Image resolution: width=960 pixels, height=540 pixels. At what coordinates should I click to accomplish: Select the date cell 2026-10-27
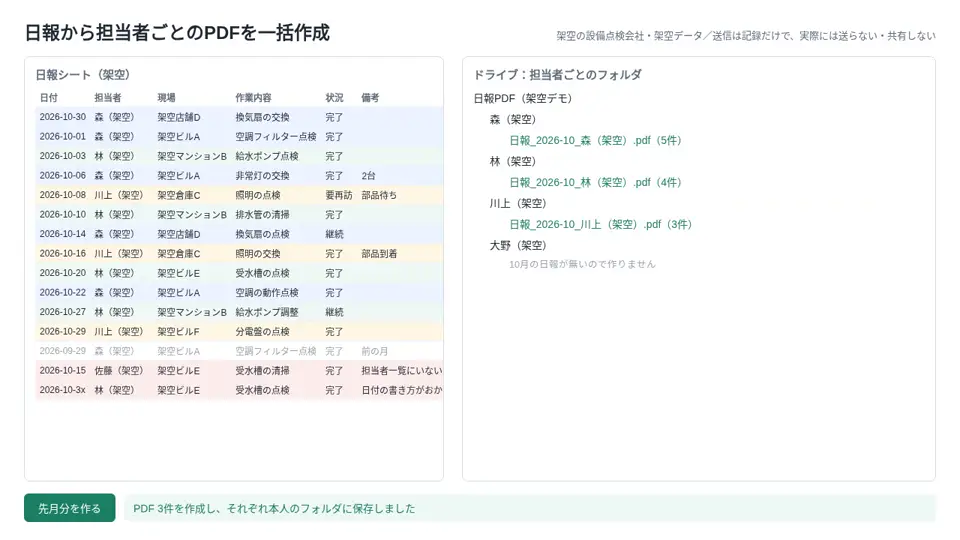(x=62, y=312)
